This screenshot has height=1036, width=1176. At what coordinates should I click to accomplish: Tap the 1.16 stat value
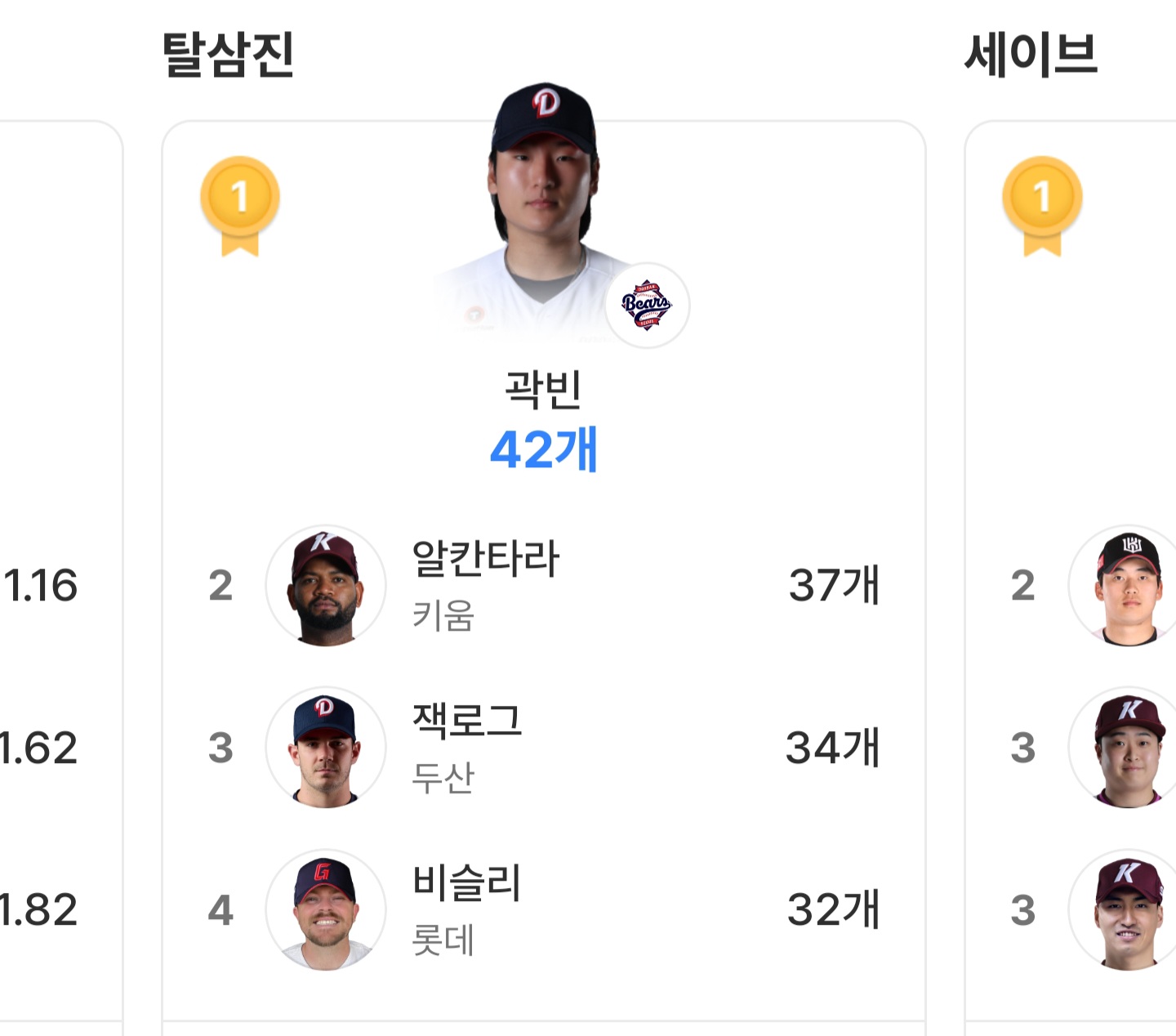41,585
